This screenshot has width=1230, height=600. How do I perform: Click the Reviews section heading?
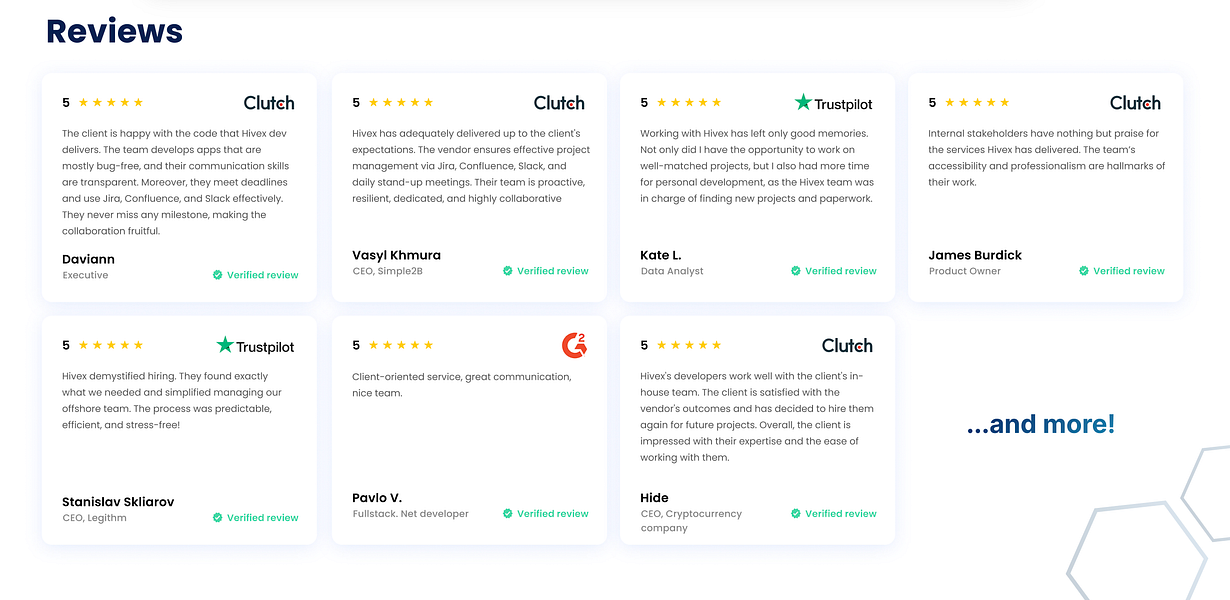[114, 31]
